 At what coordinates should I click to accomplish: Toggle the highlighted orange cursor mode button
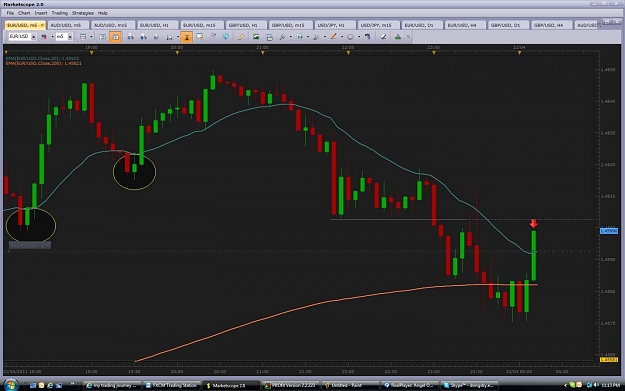click(187, 37)
